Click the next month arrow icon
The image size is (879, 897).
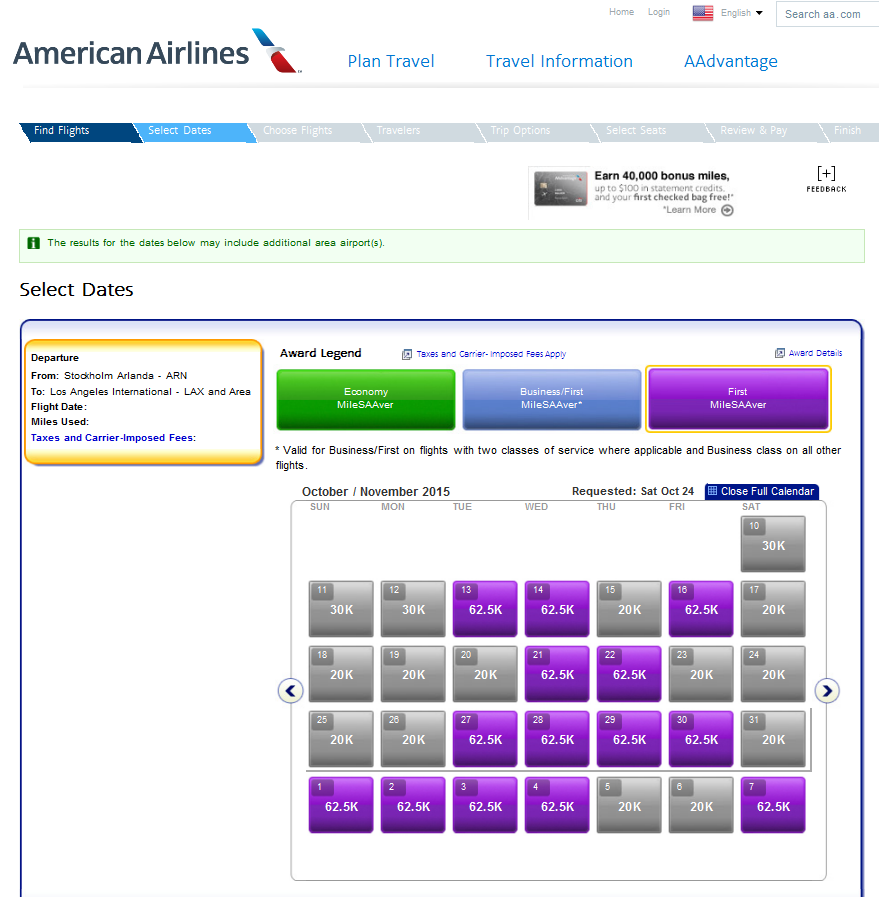[x=827, y=690]
